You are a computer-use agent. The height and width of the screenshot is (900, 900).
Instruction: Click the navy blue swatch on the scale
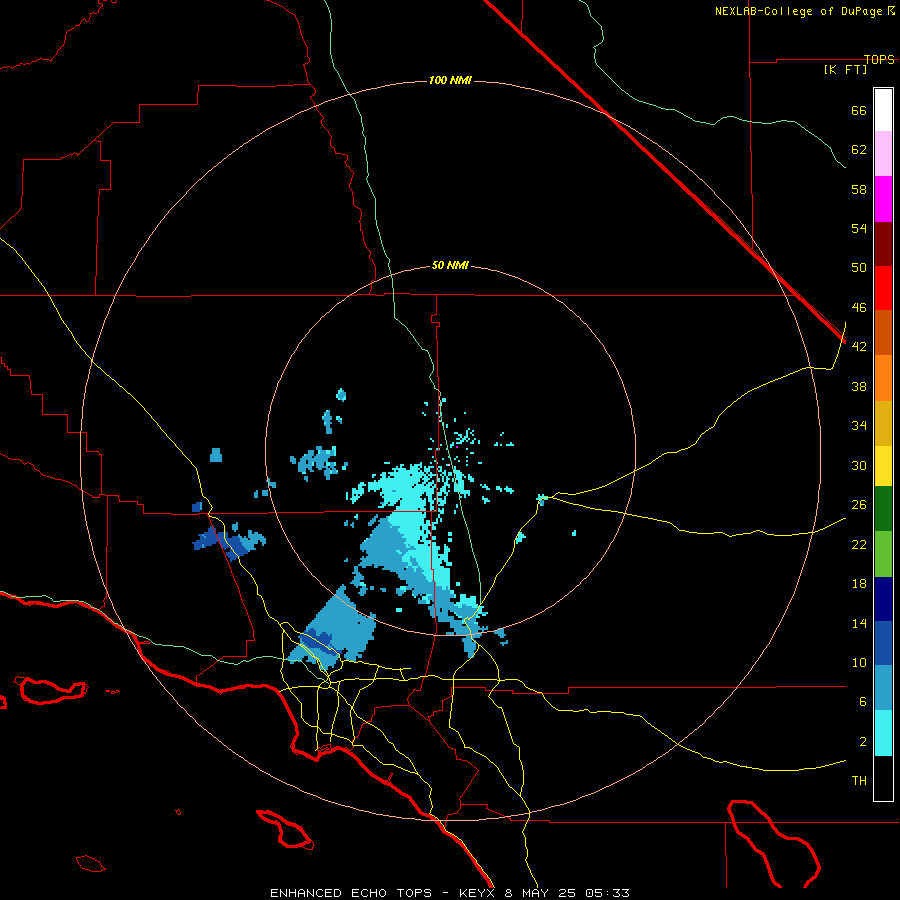tap(883, 599)
